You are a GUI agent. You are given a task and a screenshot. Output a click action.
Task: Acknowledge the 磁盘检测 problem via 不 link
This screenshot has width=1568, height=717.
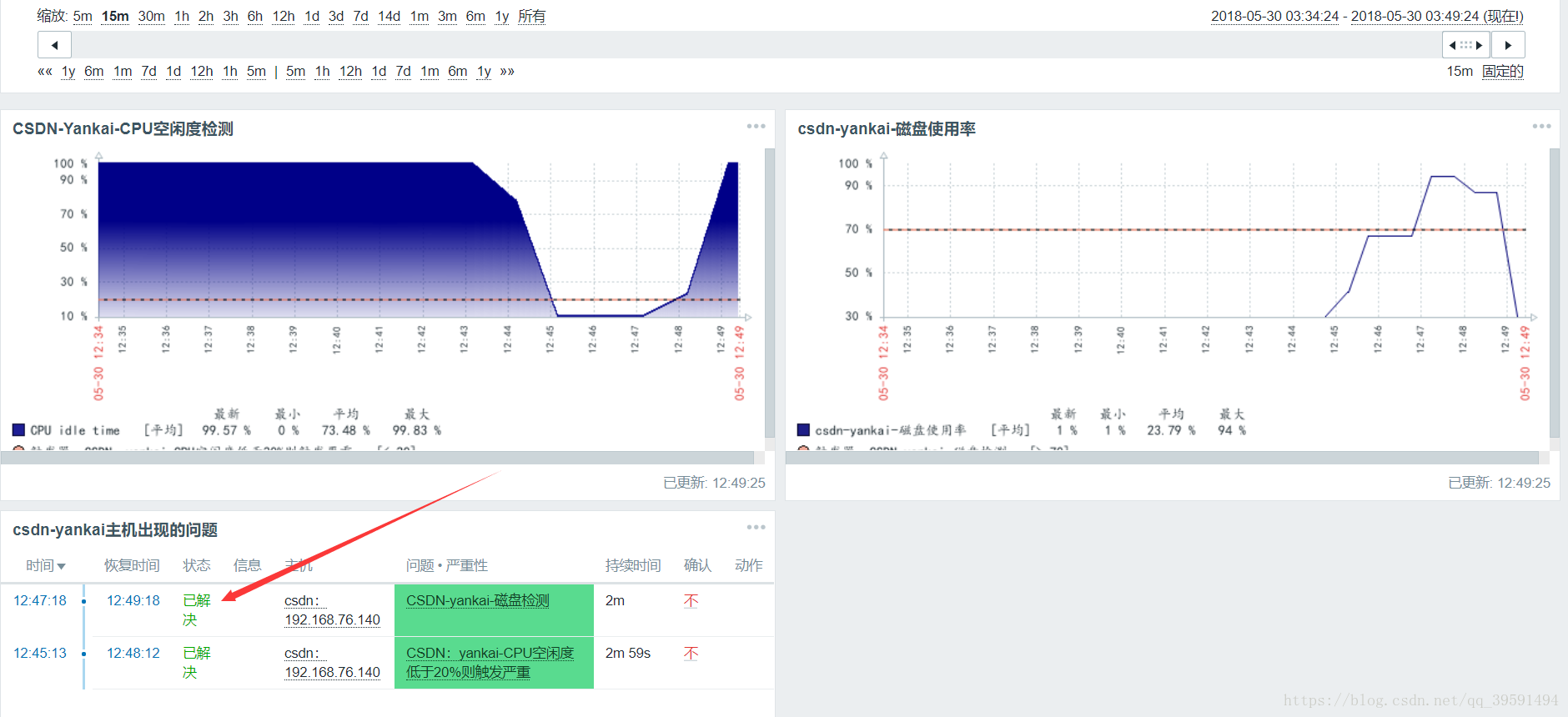pyautogui.click(x=691, y=600)
